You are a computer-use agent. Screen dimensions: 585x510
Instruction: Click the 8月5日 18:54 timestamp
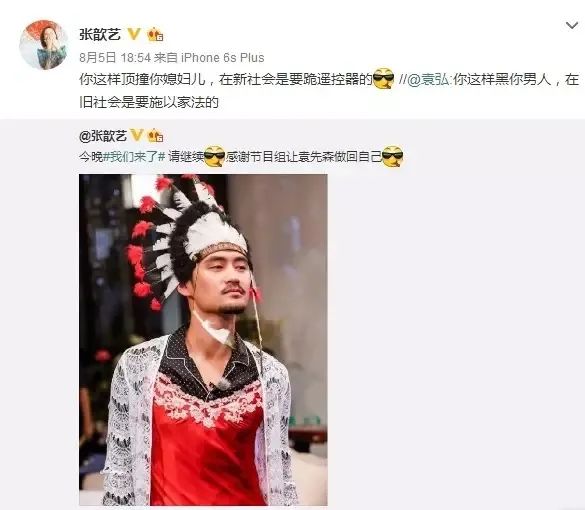click(x=115, y=58)
